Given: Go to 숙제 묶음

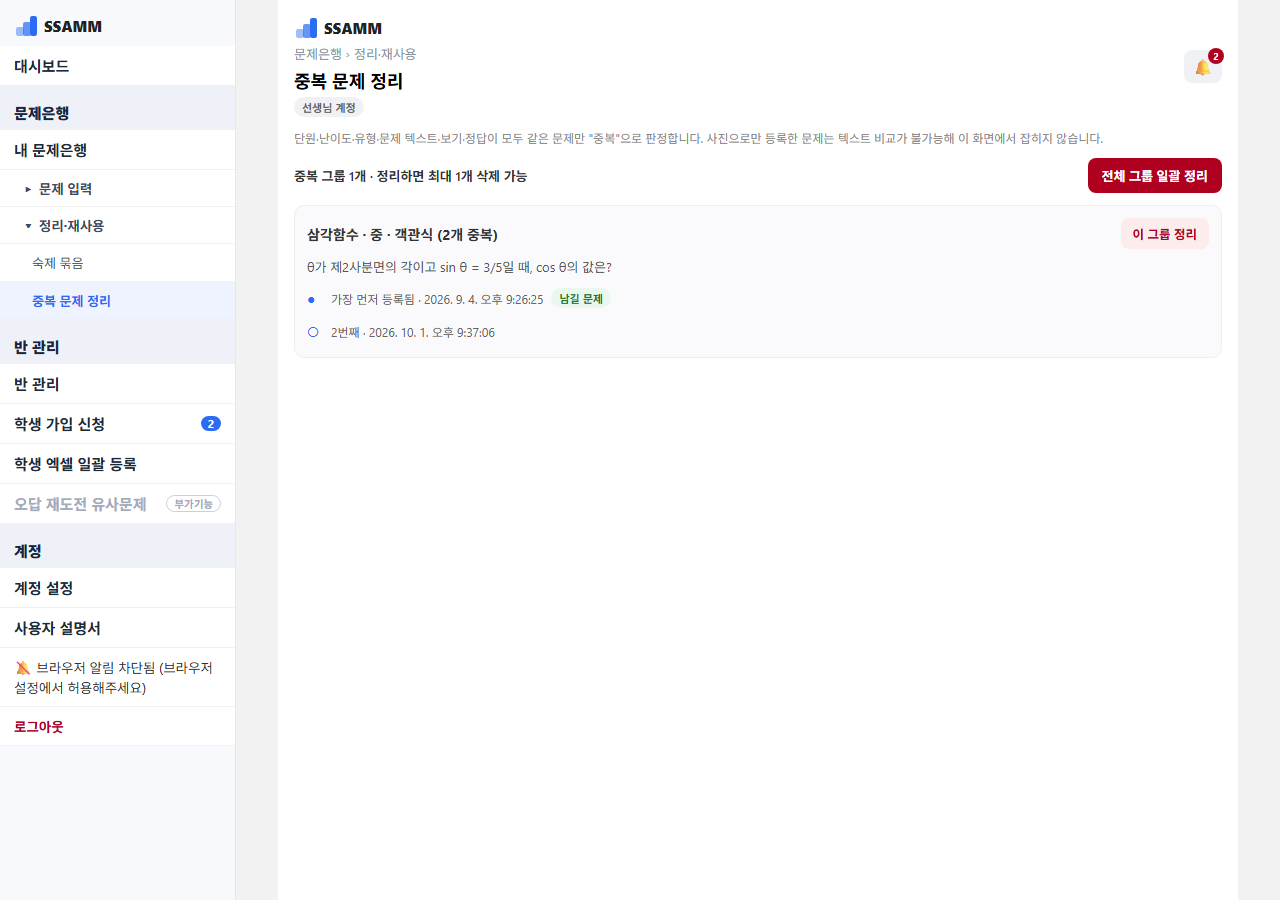Looking at the screenshot, I should click(x=117, y=263).
